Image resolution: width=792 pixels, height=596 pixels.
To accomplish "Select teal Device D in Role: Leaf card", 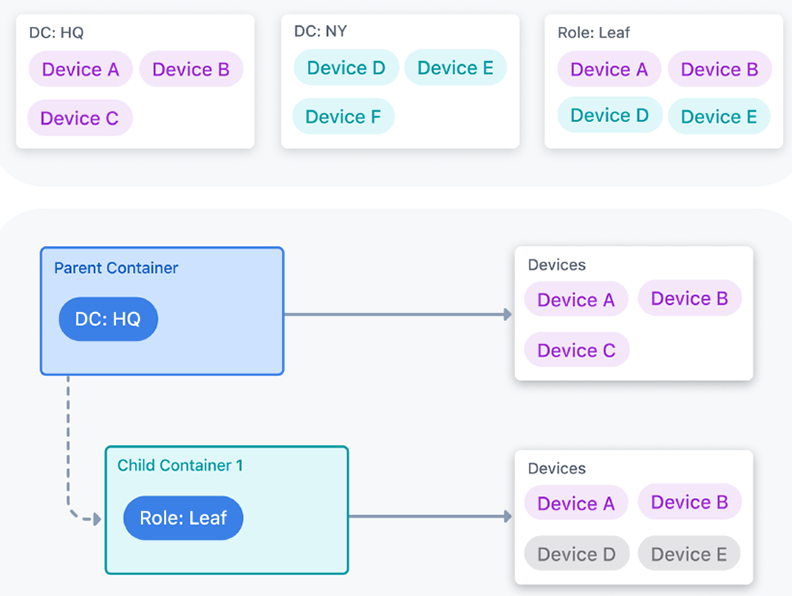I will pos(609,115).
